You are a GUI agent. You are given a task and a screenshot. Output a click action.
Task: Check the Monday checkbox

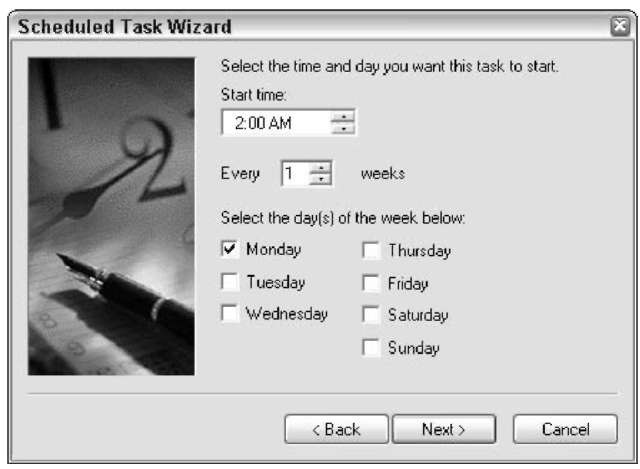tap(230, 249)
